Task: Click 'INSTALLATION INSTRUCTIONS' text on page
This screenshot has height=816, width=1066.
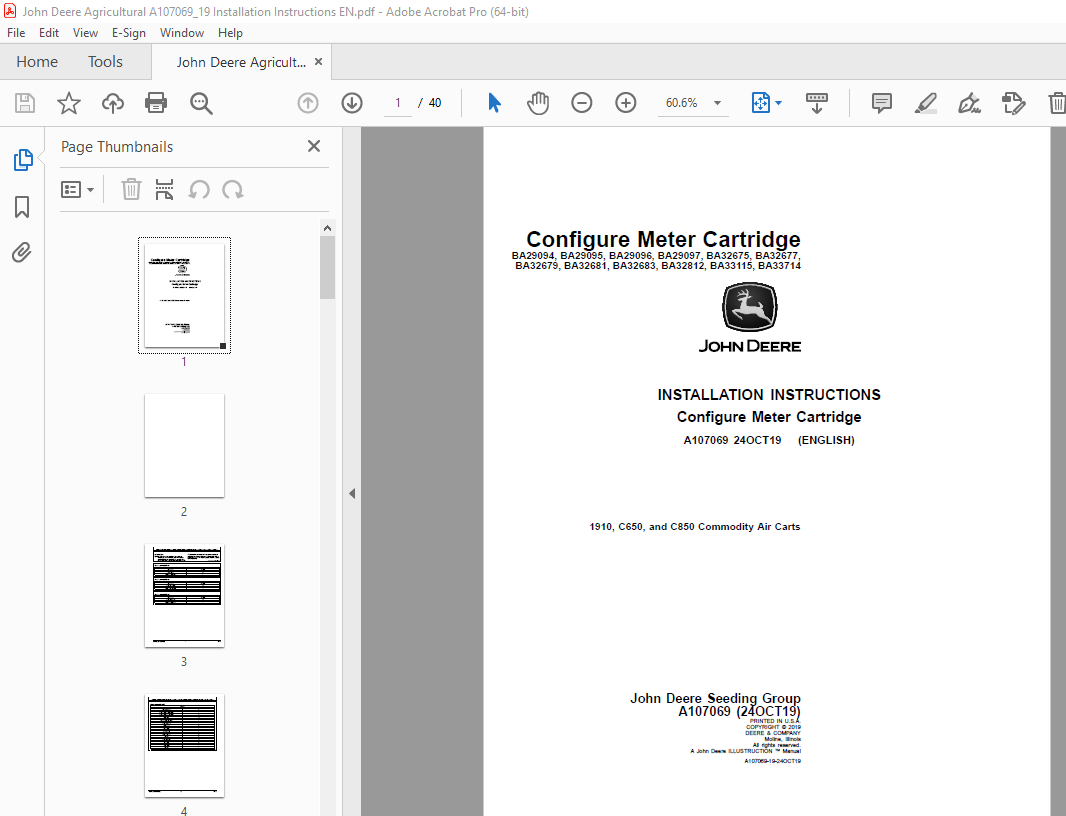Action: tap(769, 394)
